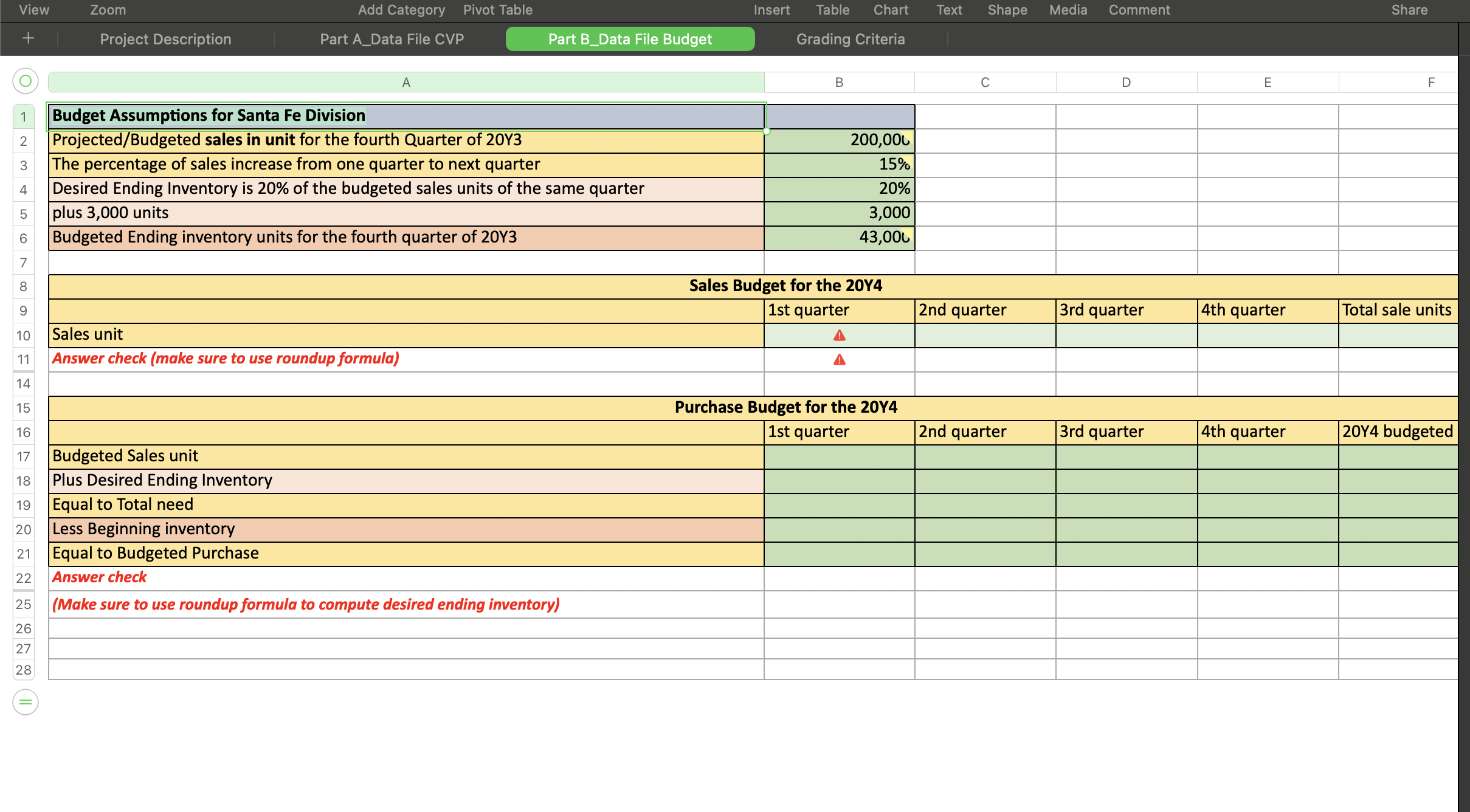Open Add Category options

[x=401, y=9]
